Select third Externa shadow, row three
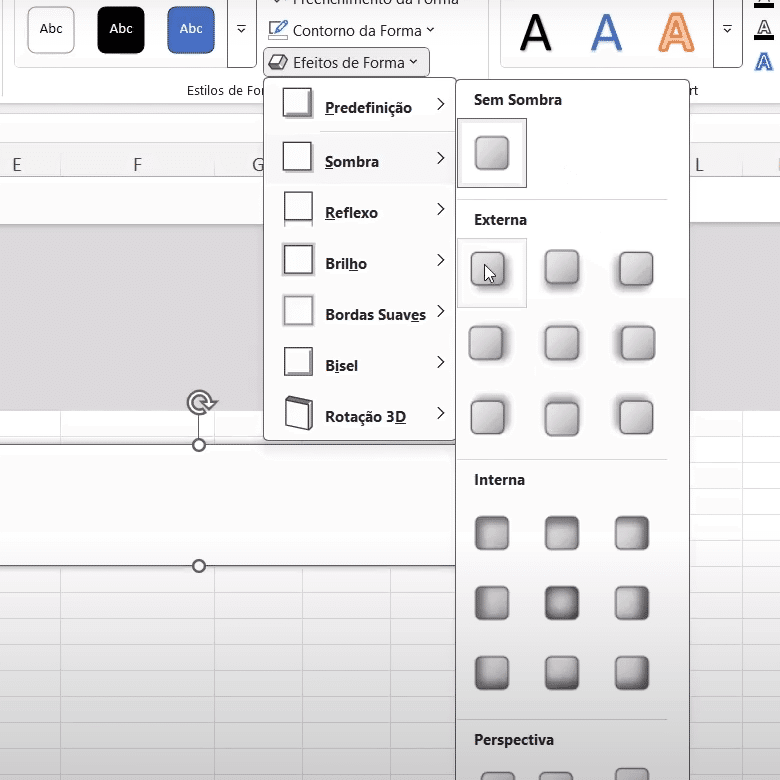 (635, 417)
